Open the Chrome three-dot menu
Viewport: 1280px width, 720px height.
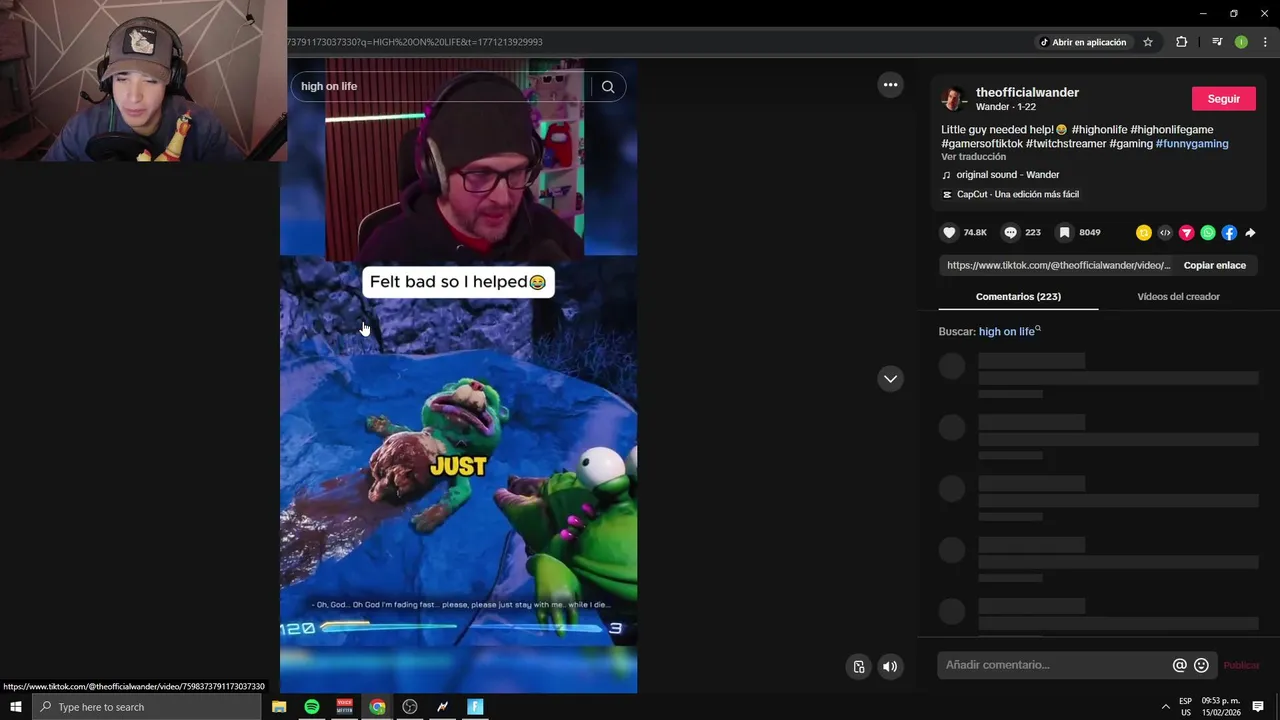click(x=1265, y=42)
